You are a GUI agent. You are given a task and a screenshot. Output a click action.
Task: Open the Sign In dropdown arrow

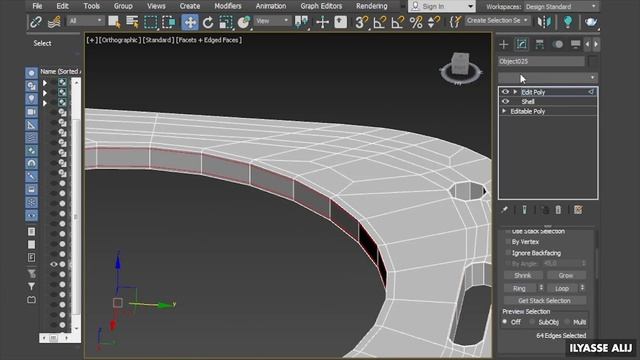(470, 7)
